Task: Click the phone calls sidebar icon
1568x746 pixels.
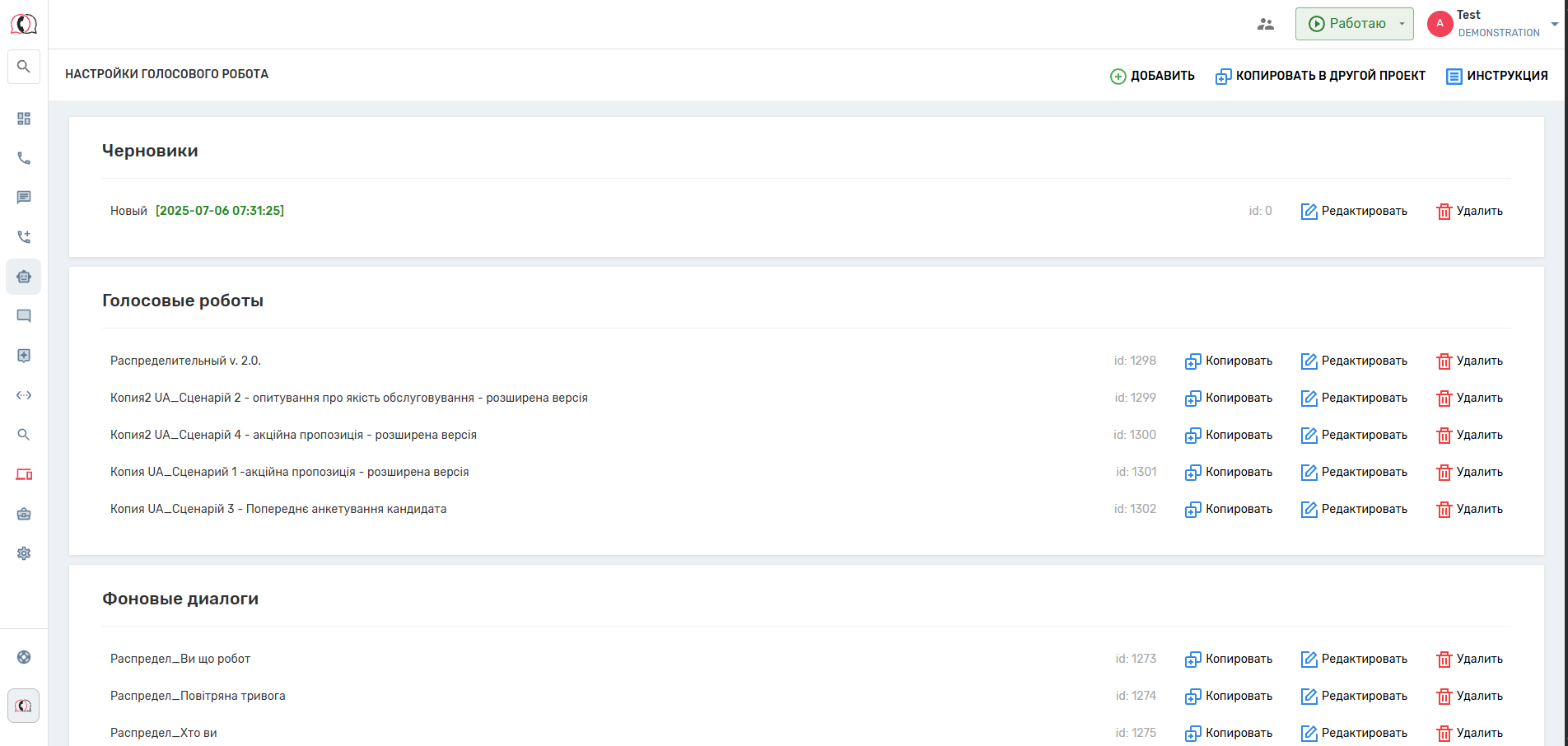Action: [24, 158]
